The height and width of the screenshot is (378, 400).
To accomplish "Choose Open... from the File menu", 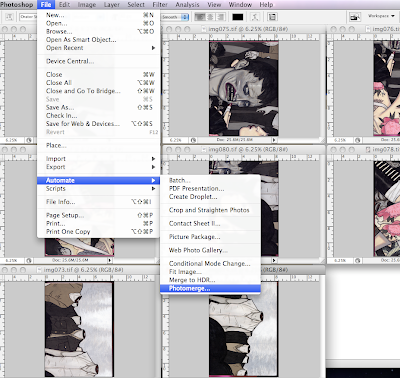I will (98, 23).
